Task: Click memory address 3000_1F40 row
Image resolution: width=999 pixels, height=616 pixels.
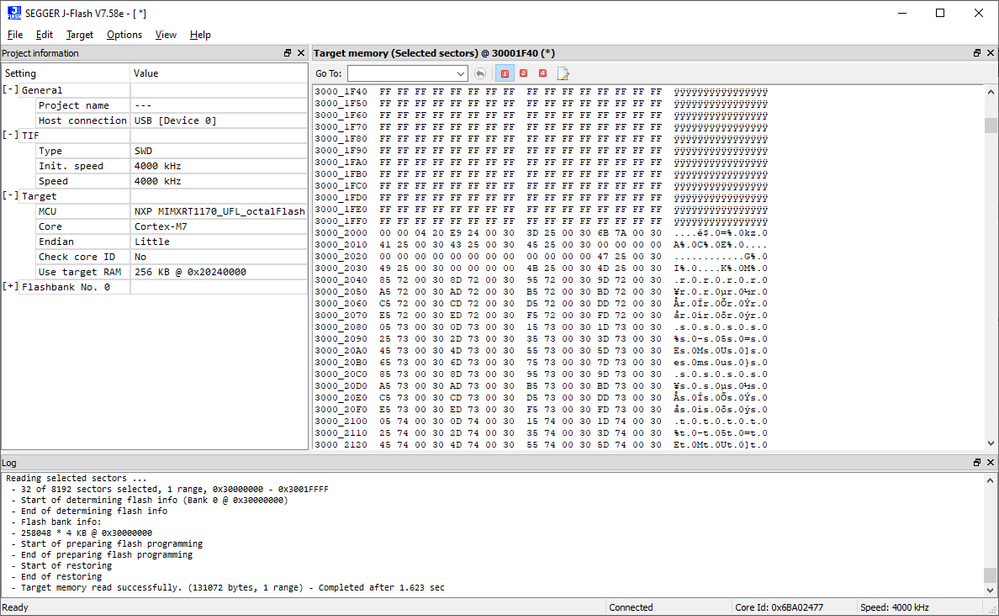Action: point(541,92)
